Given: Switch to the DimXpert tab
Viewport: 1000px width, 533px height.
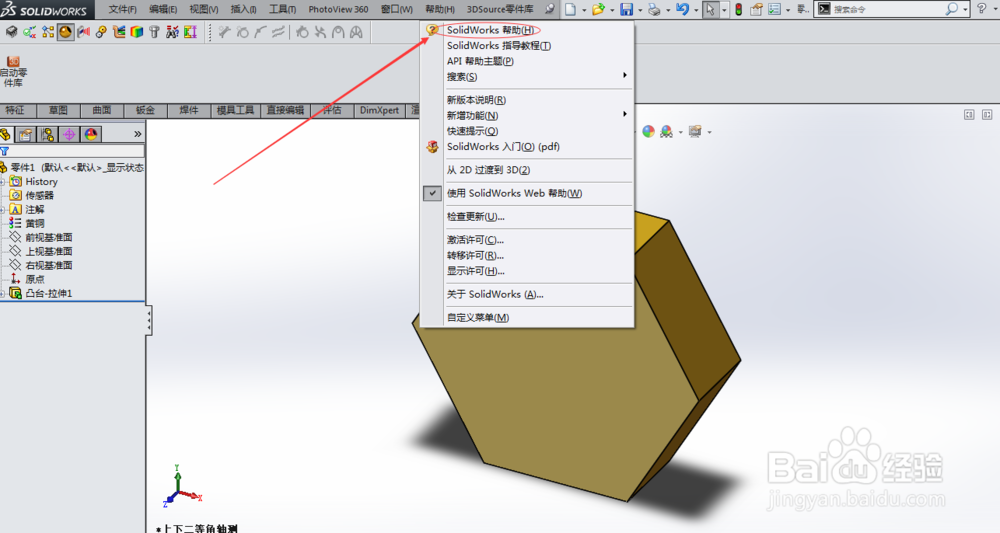Looking at the screenshot, I should coord(379,111).
